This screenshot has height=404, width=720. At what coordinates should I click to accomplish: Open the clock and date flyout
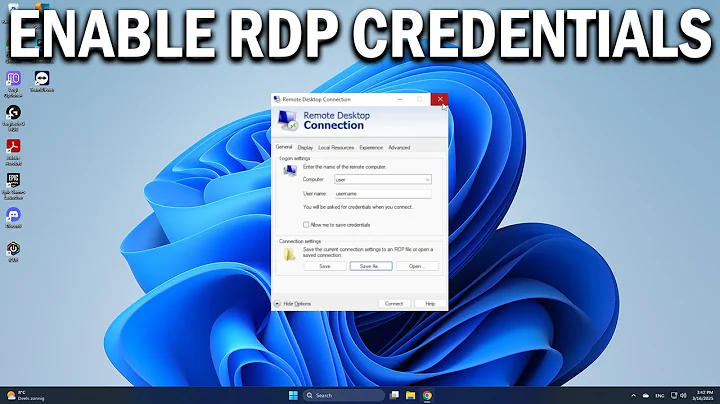(x=704, y=395)
